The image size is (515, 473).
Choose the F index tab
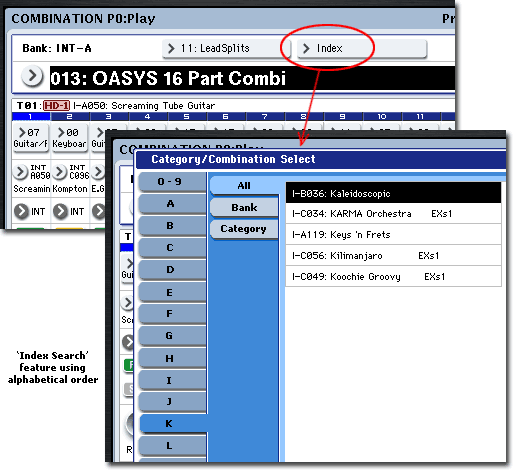click(x=172, y=314)
